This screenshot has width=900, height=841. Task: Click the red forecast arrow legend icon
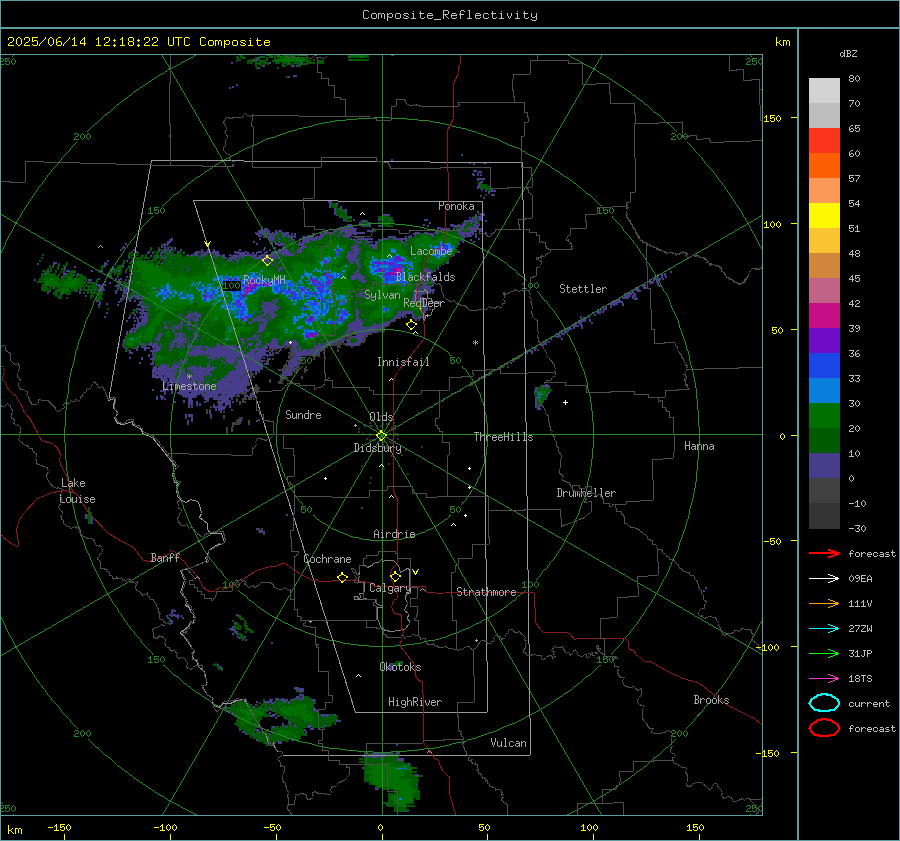[824, 553]
